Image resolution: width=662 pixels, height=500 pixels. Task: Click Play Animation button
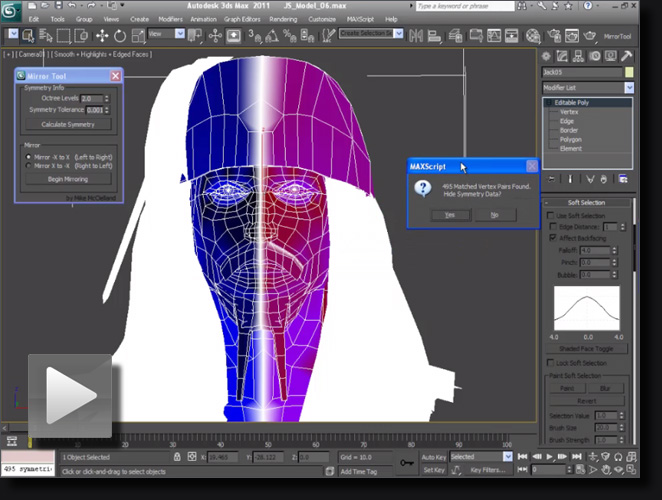coord(549,457)
